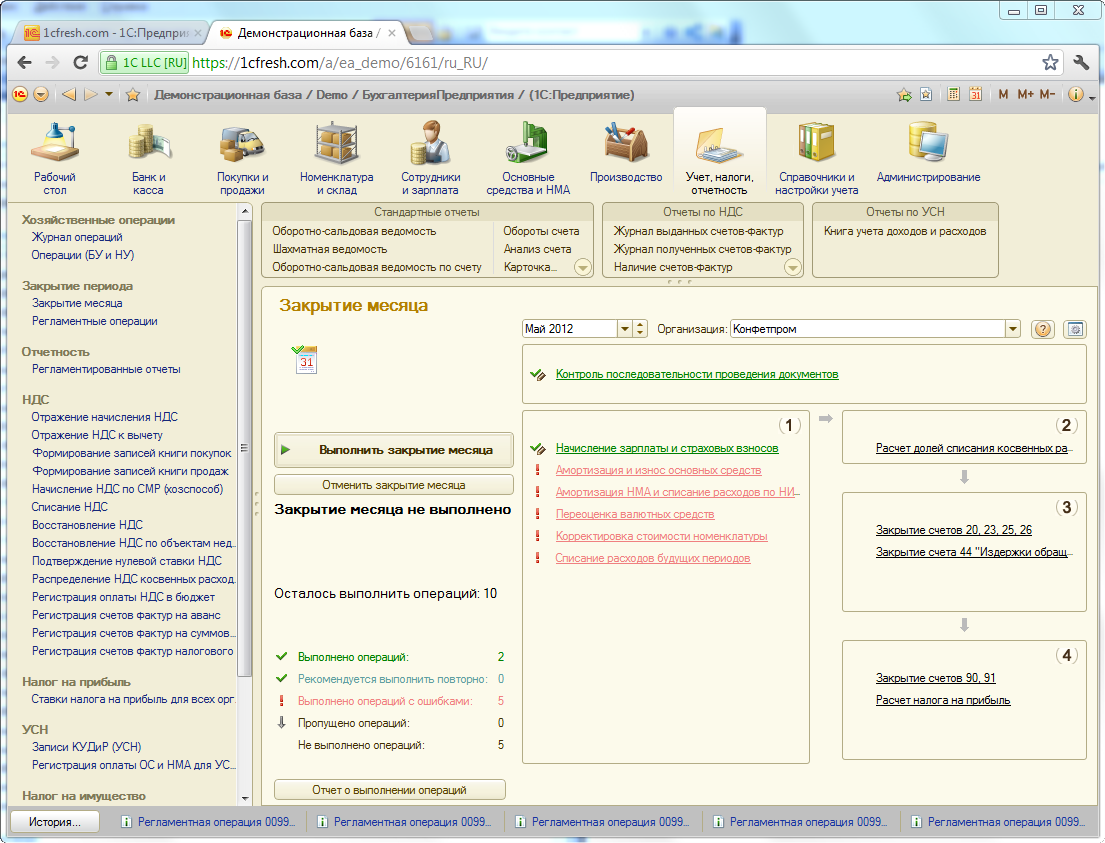Screen dimensions: 1105x843
Task: Open the Покупки и продажи truck icon
Action: point(242,145)
